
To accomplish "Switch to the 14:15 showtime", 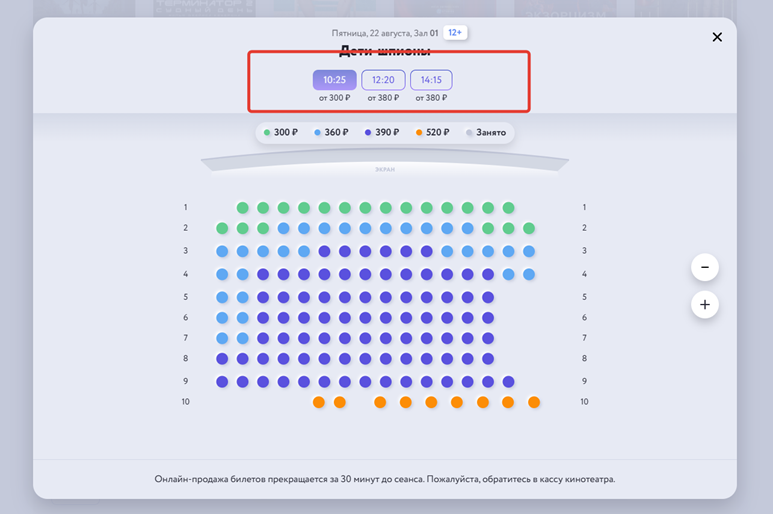I will pyautogui.click(x=431, y=80).
